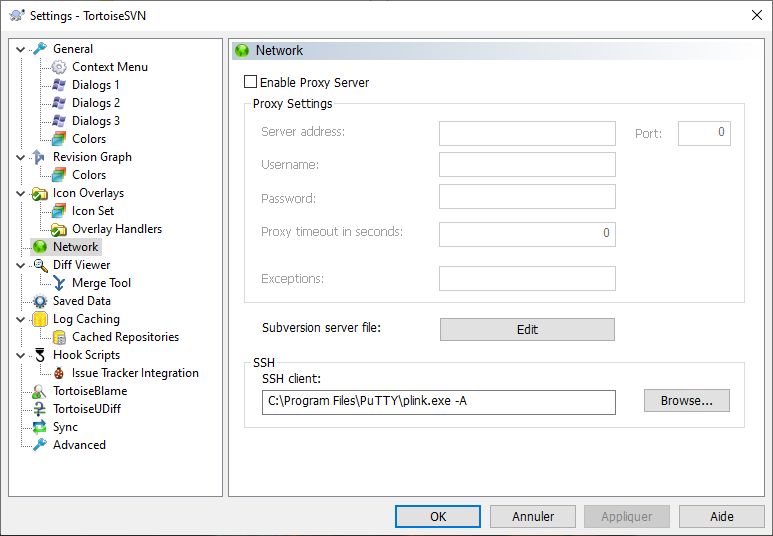Click the Proxy timeout in seconds field
This screenshot has width=773, height=536.
click(527, 234)
